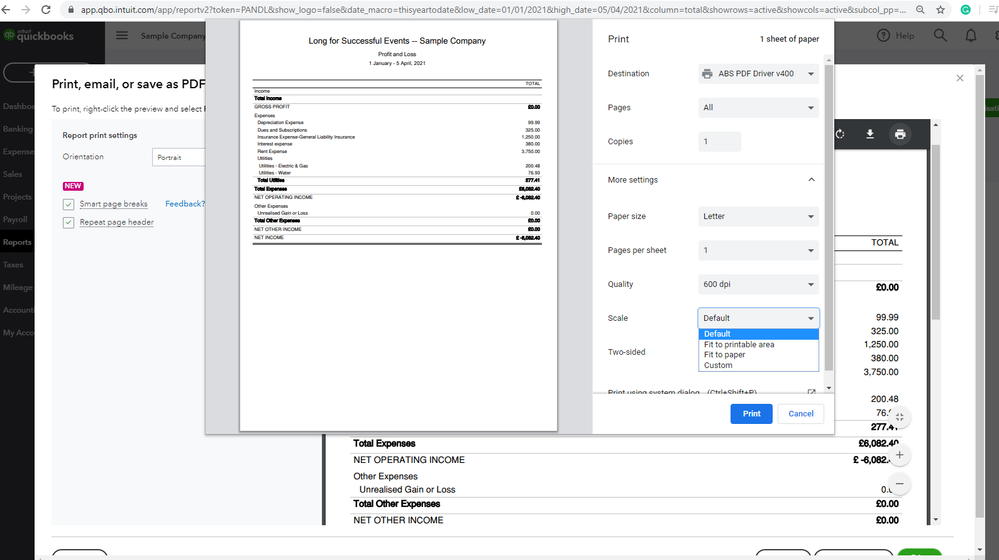Click the print preview page thumbnail

[398, 225]
